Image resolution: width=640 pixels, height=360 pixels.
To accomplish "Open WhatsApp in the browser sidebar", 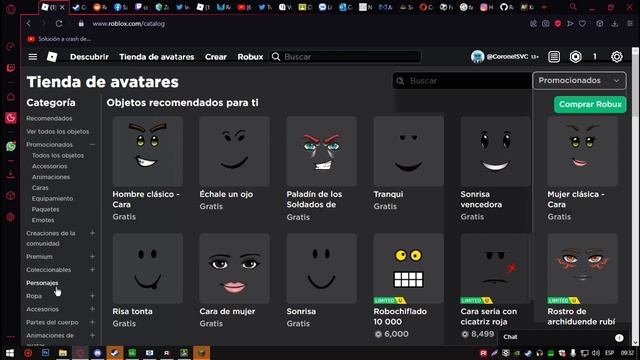I will (x=11, y=146).
